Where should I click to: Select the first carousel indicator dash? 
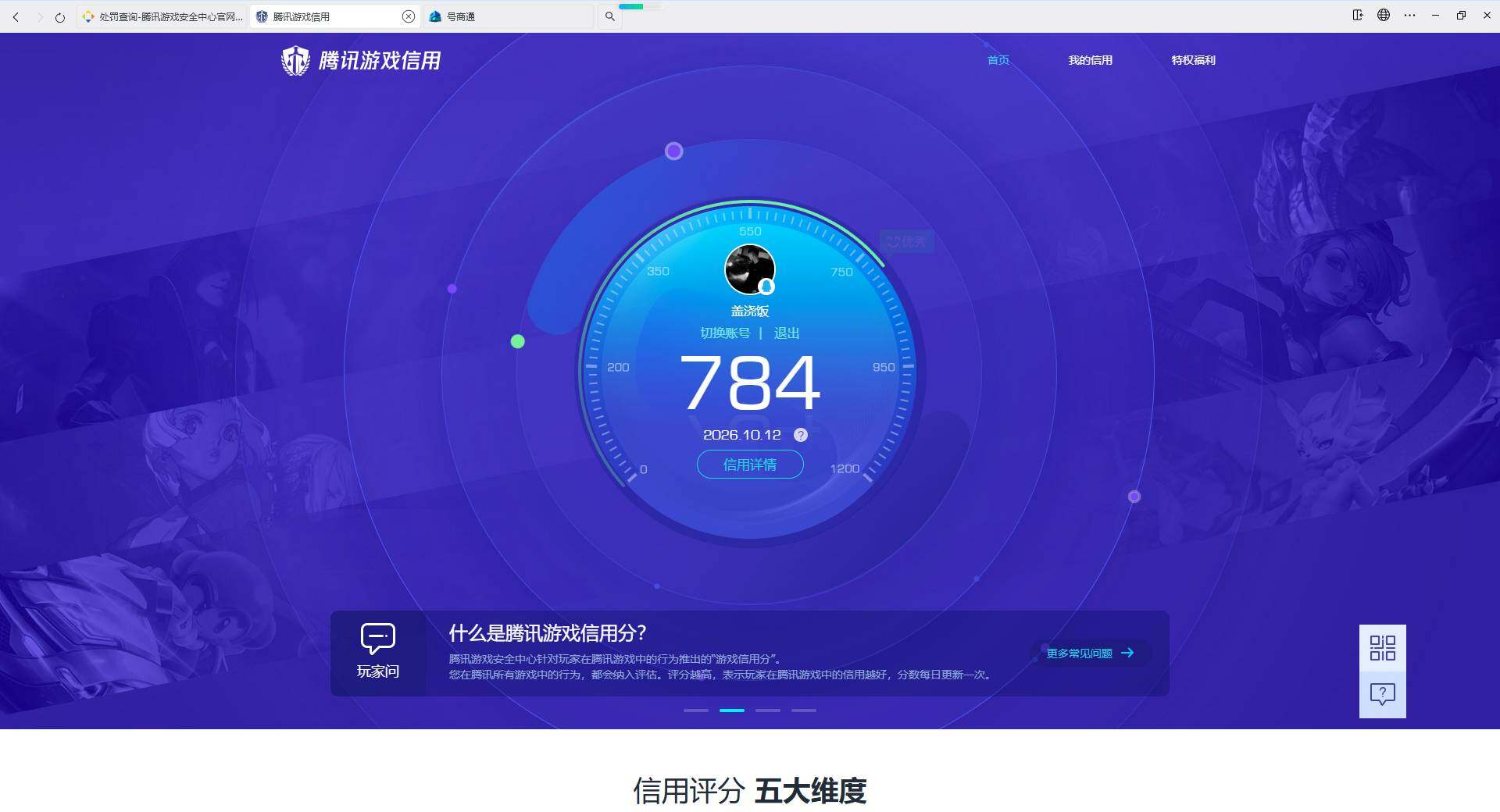(x=696, y=710)
